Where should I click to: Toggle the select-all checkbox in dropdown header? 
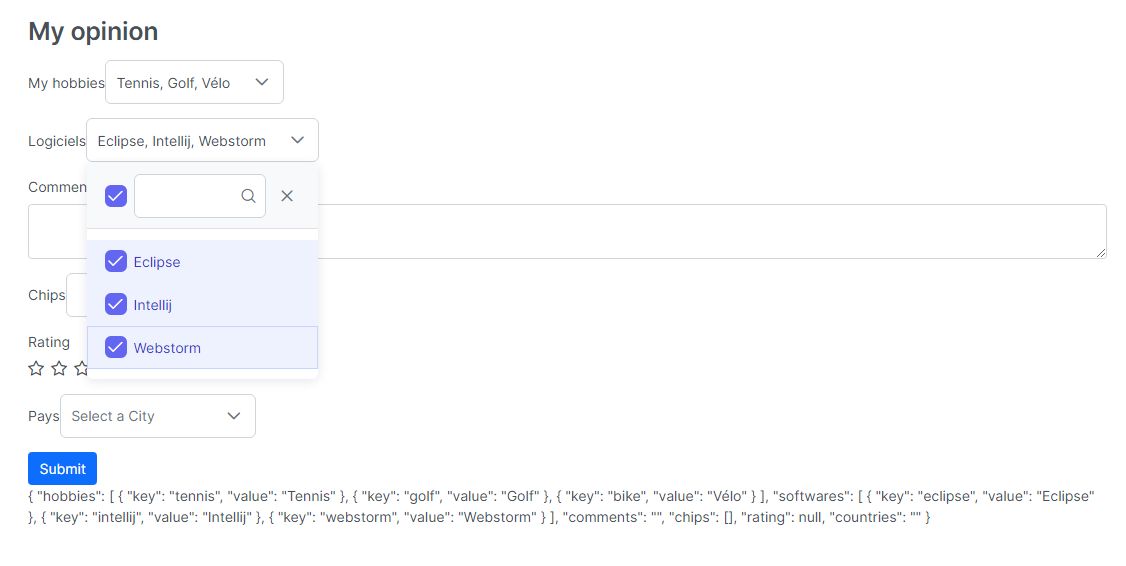point(116,195)
